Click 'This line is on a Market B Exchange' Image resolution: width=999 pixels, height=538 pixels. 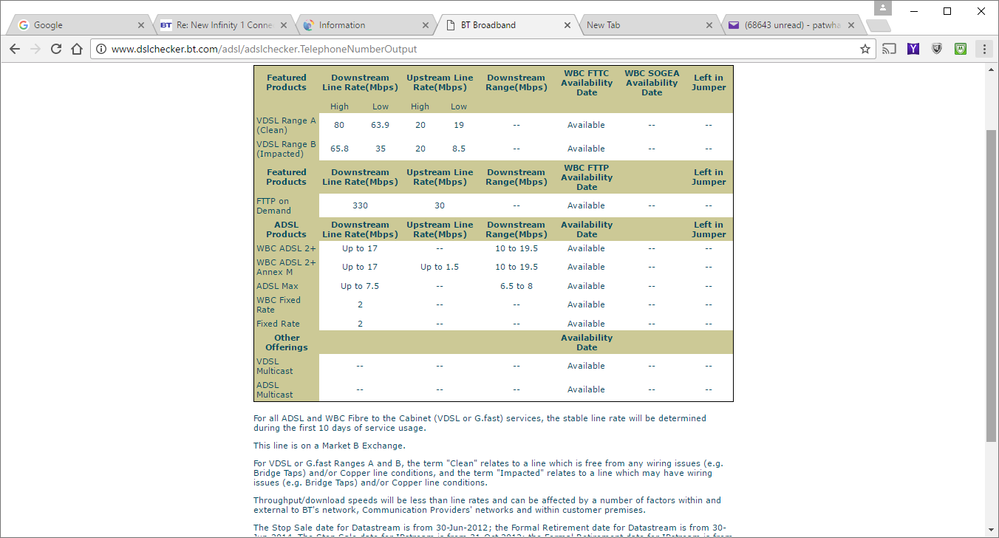coord(329,446)
